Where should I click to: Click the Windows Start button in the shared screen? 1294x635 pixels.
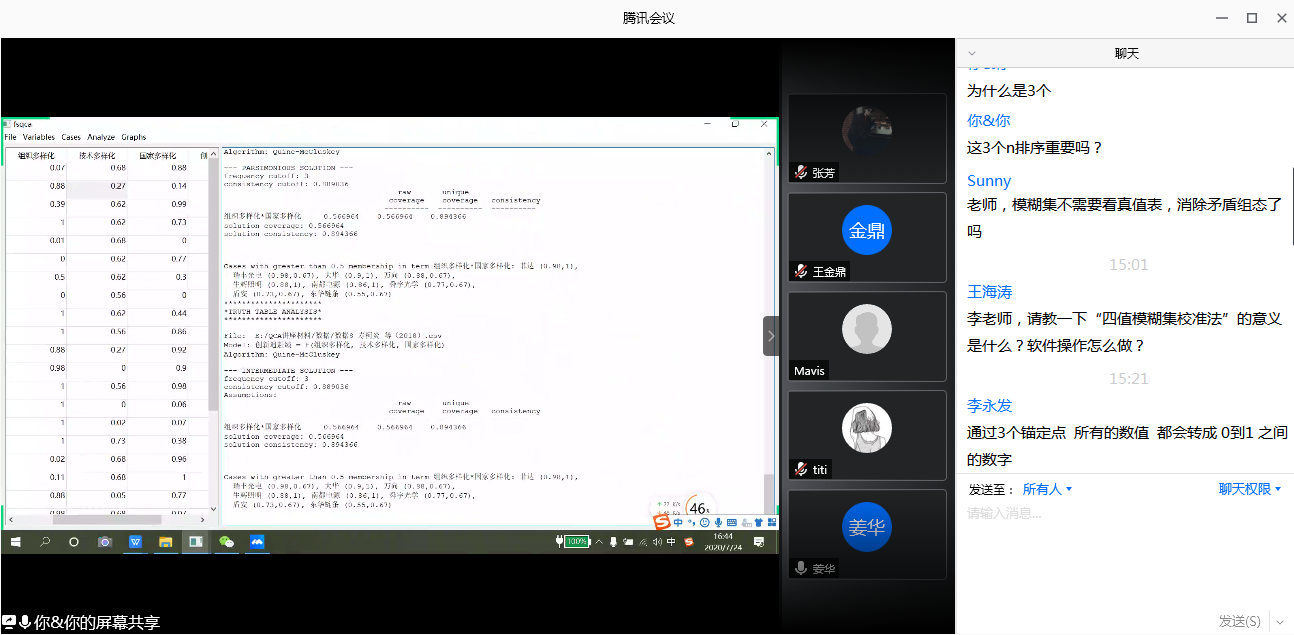tap(16, 542)
